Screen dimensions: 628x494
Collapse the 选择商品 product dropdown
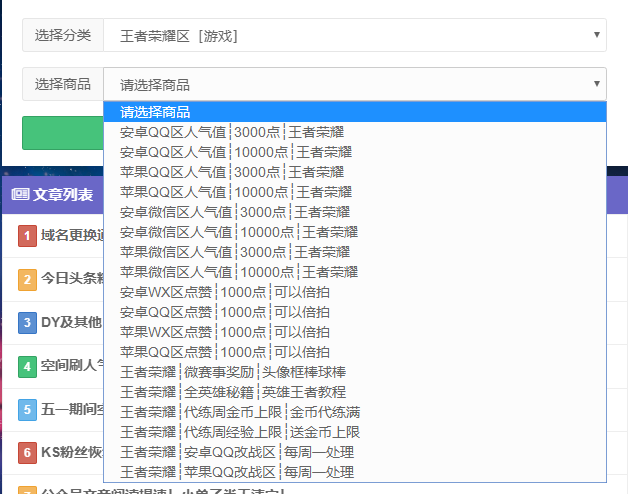(x=354, y=84)
